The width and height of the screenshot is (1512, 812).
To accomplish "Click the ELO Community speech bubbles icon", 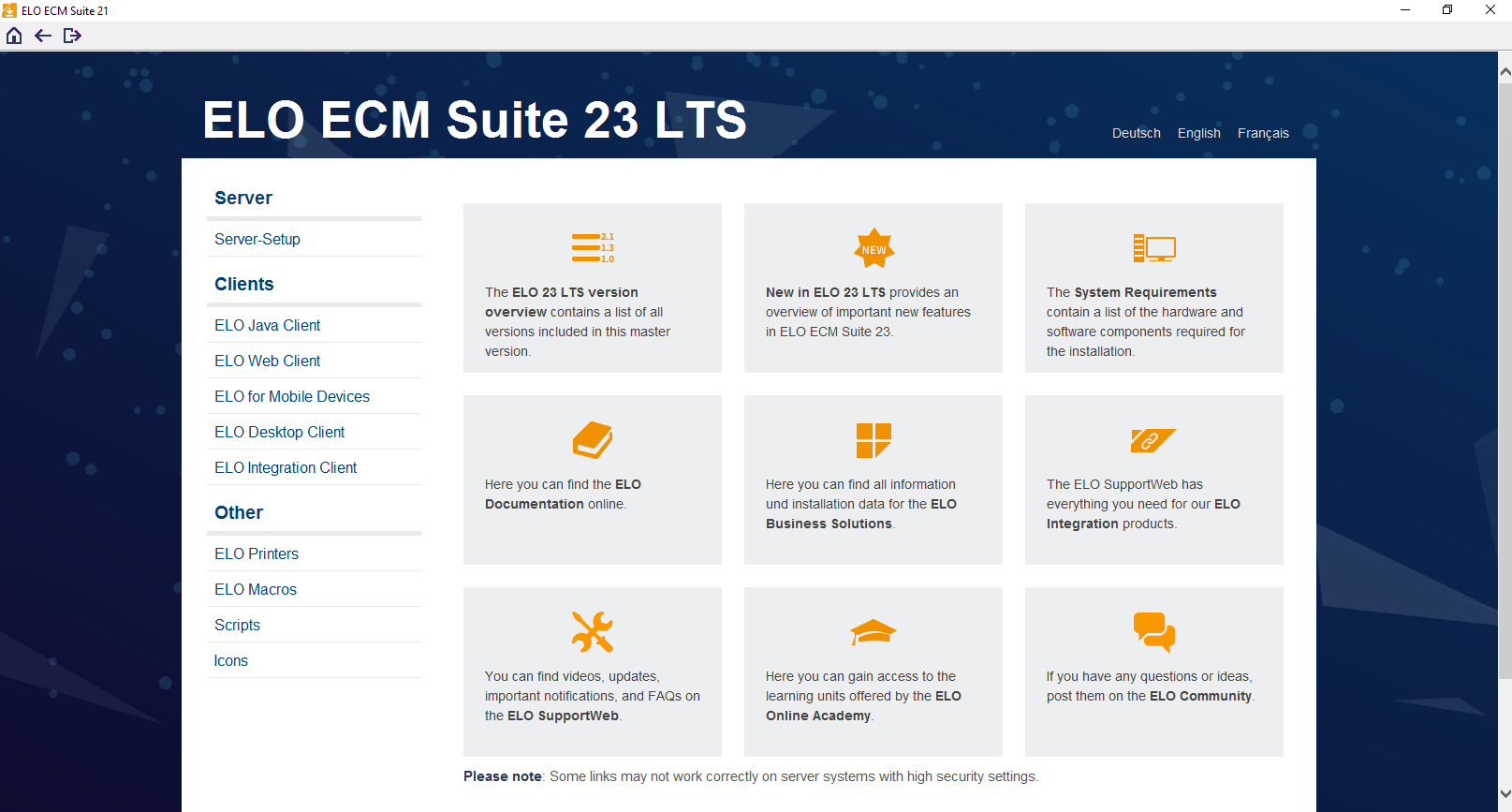I will point(1154,632).
